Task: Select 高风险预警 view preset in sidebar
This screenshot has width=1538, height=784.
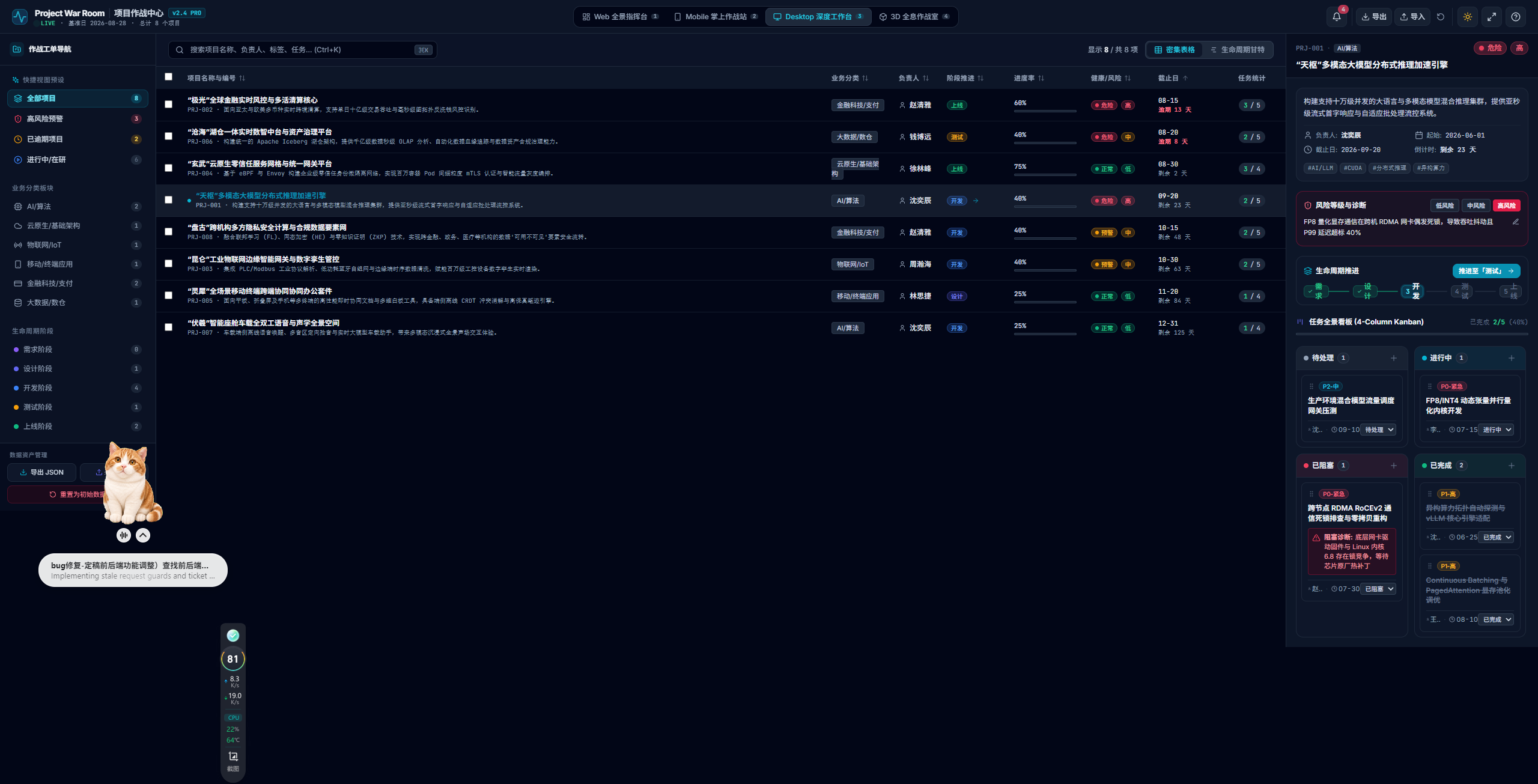Action: click(x=78, y=119)
